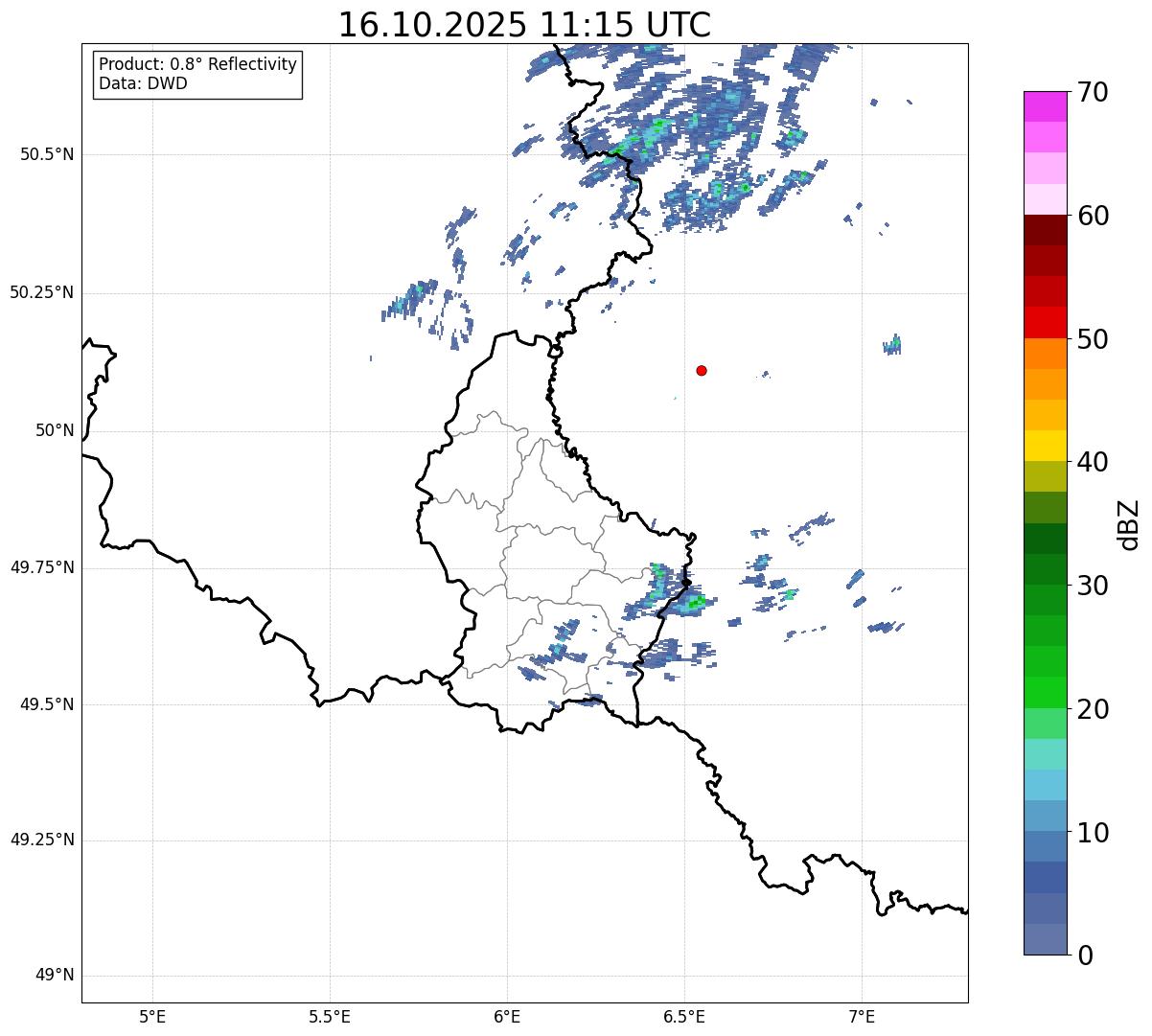Click the colorbar tick label 70

[1094, 93]
